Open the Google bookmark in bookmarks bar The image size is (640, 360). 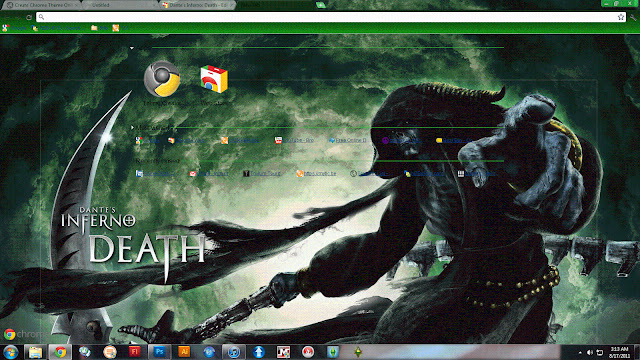(x=14, y=28)
